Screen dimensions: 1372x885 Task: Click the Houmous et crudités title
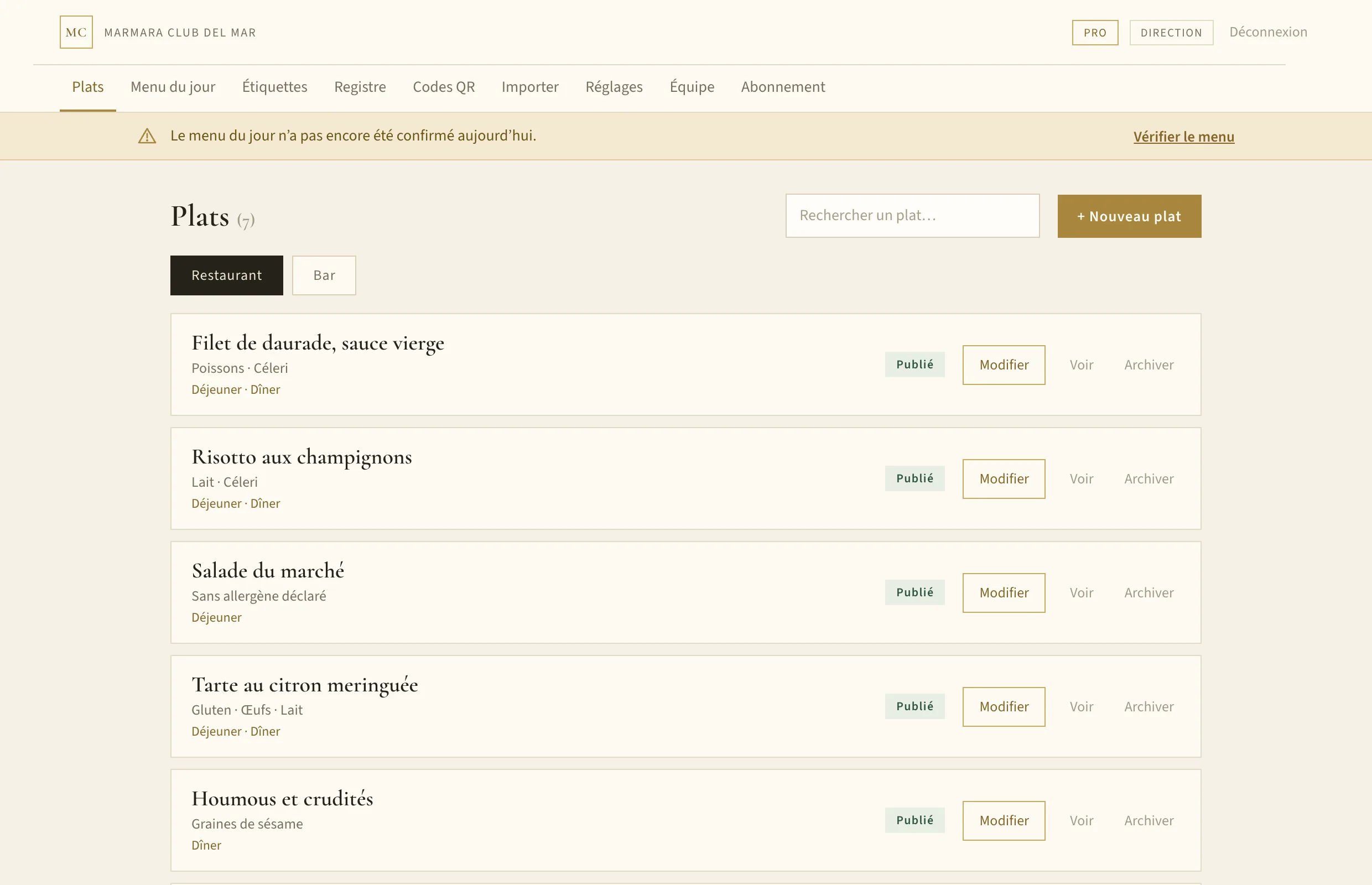point(282,799)
